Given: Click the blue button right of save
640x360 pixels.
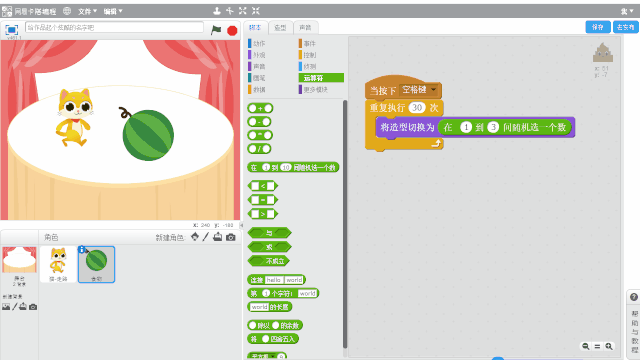Looking at the screenshot, I should (x=626, y=27).
